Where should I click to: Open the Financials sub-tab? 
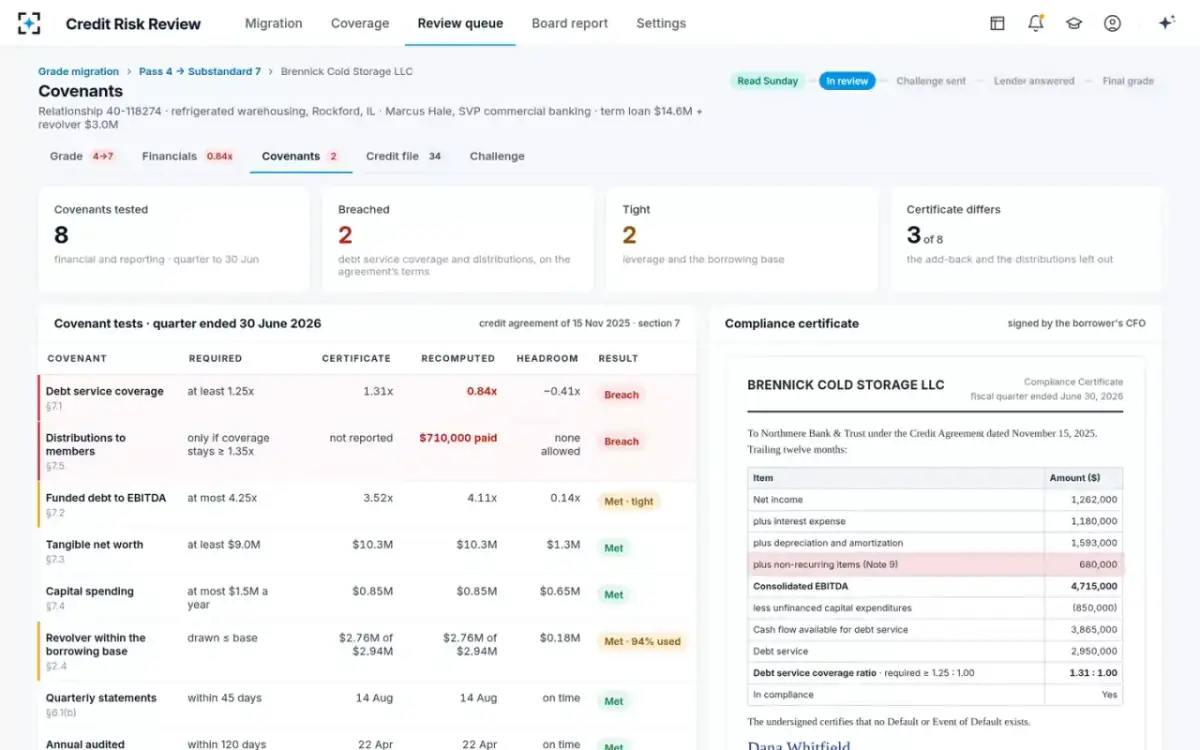pyautogui.click(x=188, y=156)
